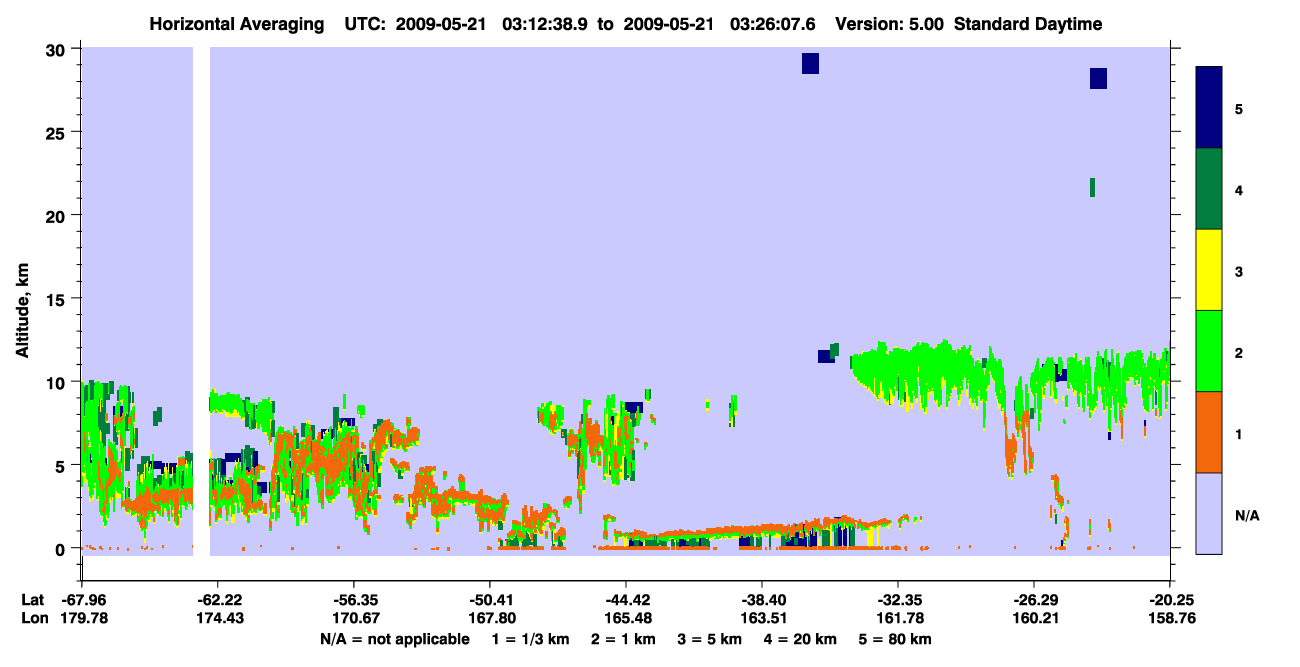Click latitude value -26.29

tap(1034, 599)
